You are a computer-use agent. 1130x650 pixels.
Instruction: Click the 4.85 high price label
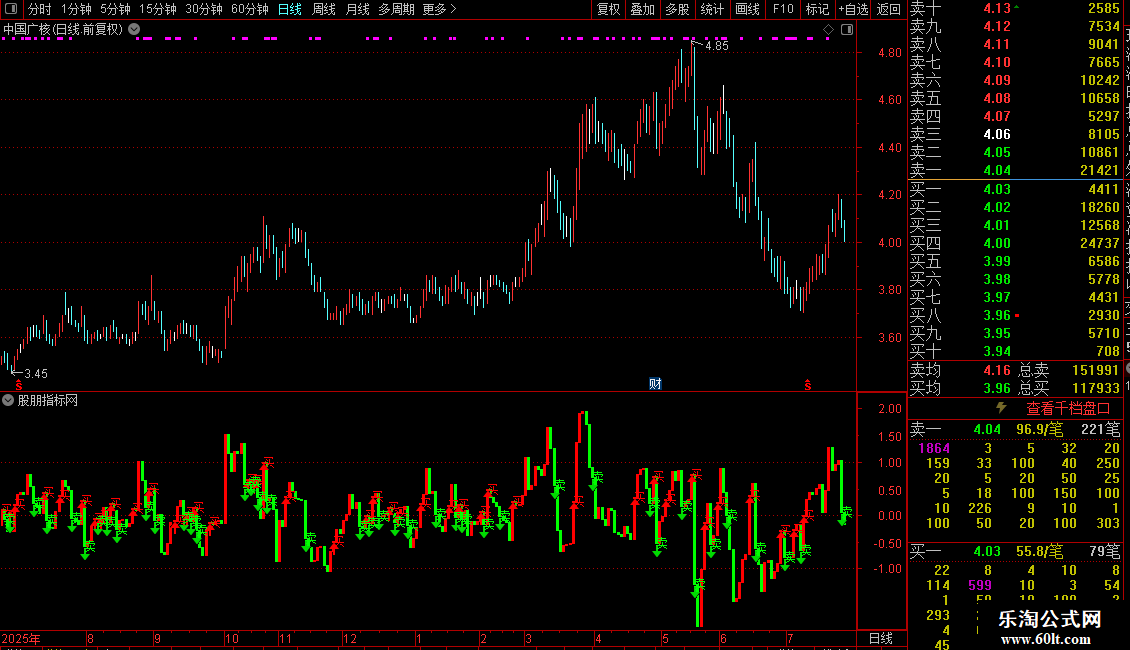pos(716,45)
